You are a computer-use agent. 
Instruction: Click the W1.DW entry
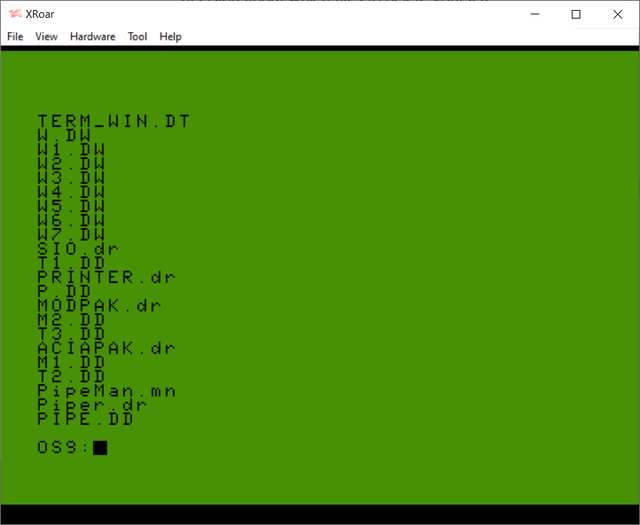click(71, 149)
